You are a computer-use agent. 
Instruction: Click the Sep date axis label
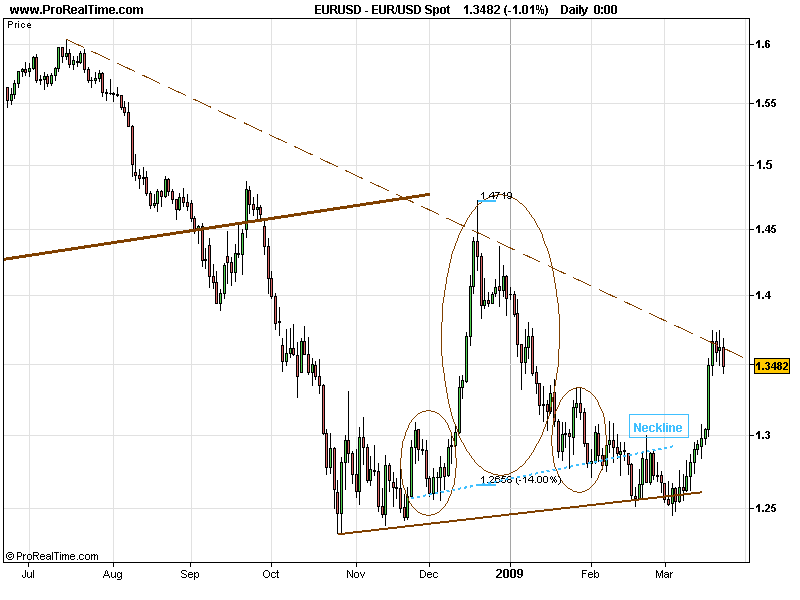(190, 574)
